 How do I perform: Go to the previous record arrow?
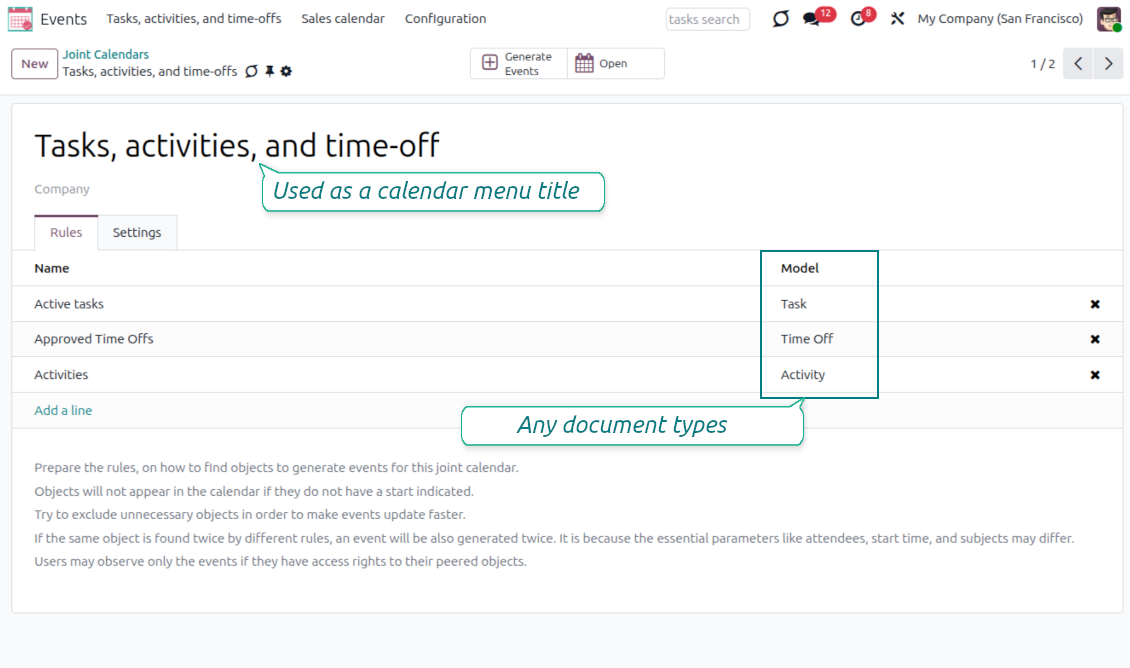(1078, 64)
